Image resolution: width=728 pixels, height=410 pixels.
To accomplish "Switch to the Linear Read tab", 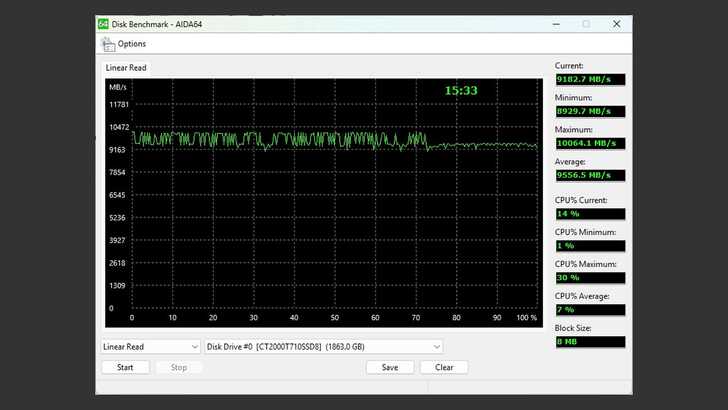I will (126, 68).
